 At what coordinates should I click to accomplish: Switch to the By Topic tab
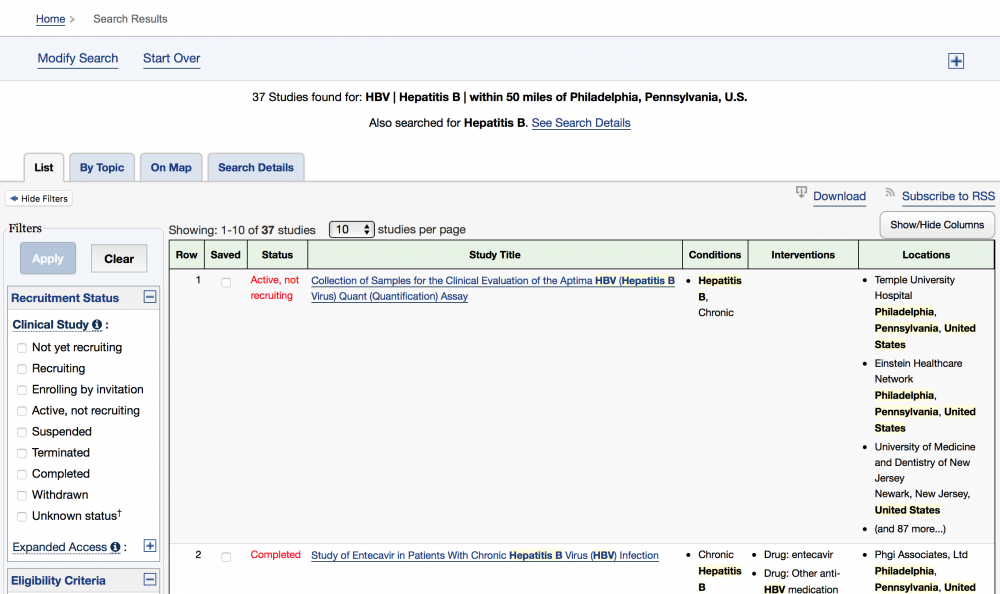pyautogui.click(x=102, y=167)
